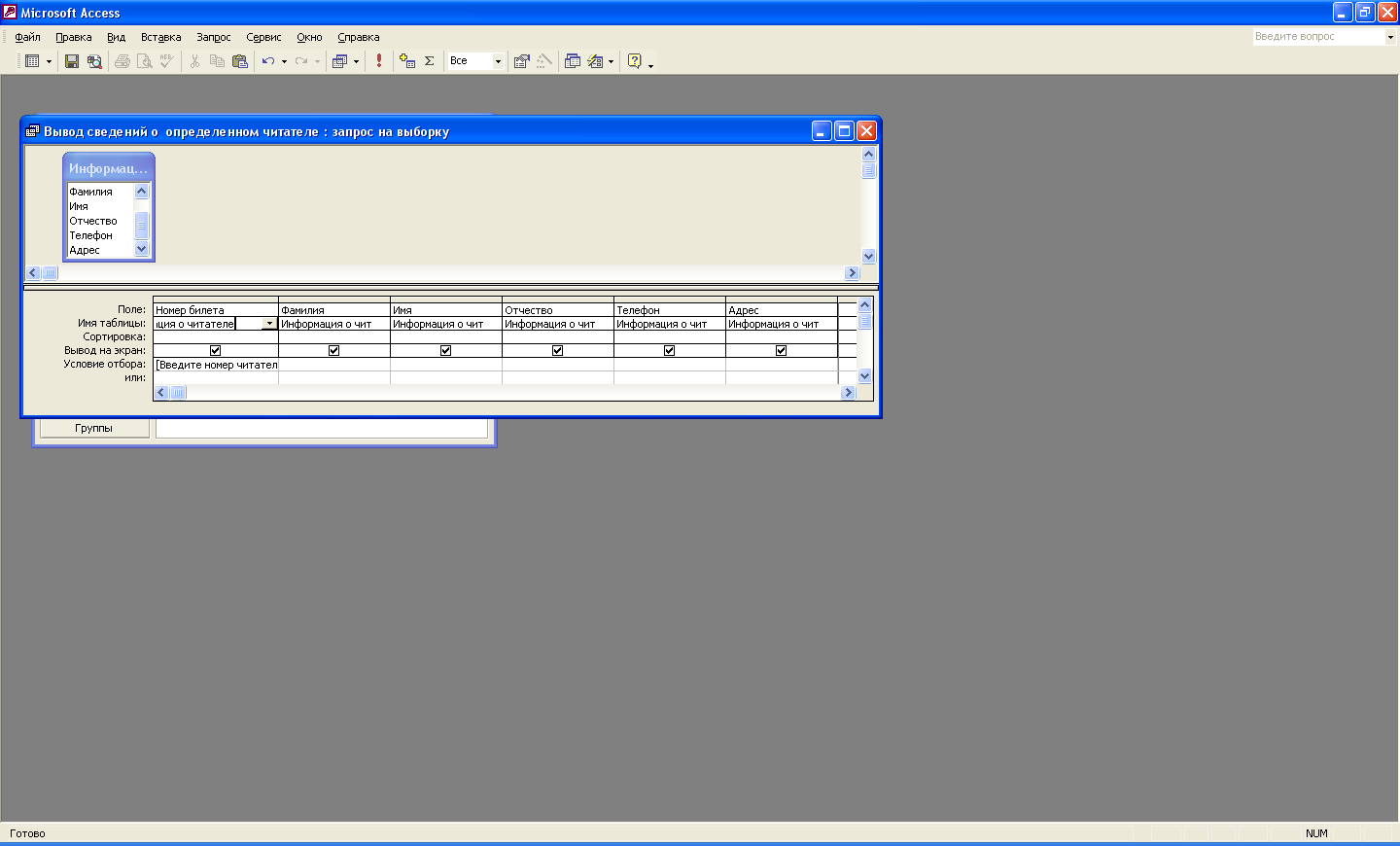This screenshot has height=846, width=1400.
Task: Click the criteria field with Введите номер читателя
Action: [216, 365]
